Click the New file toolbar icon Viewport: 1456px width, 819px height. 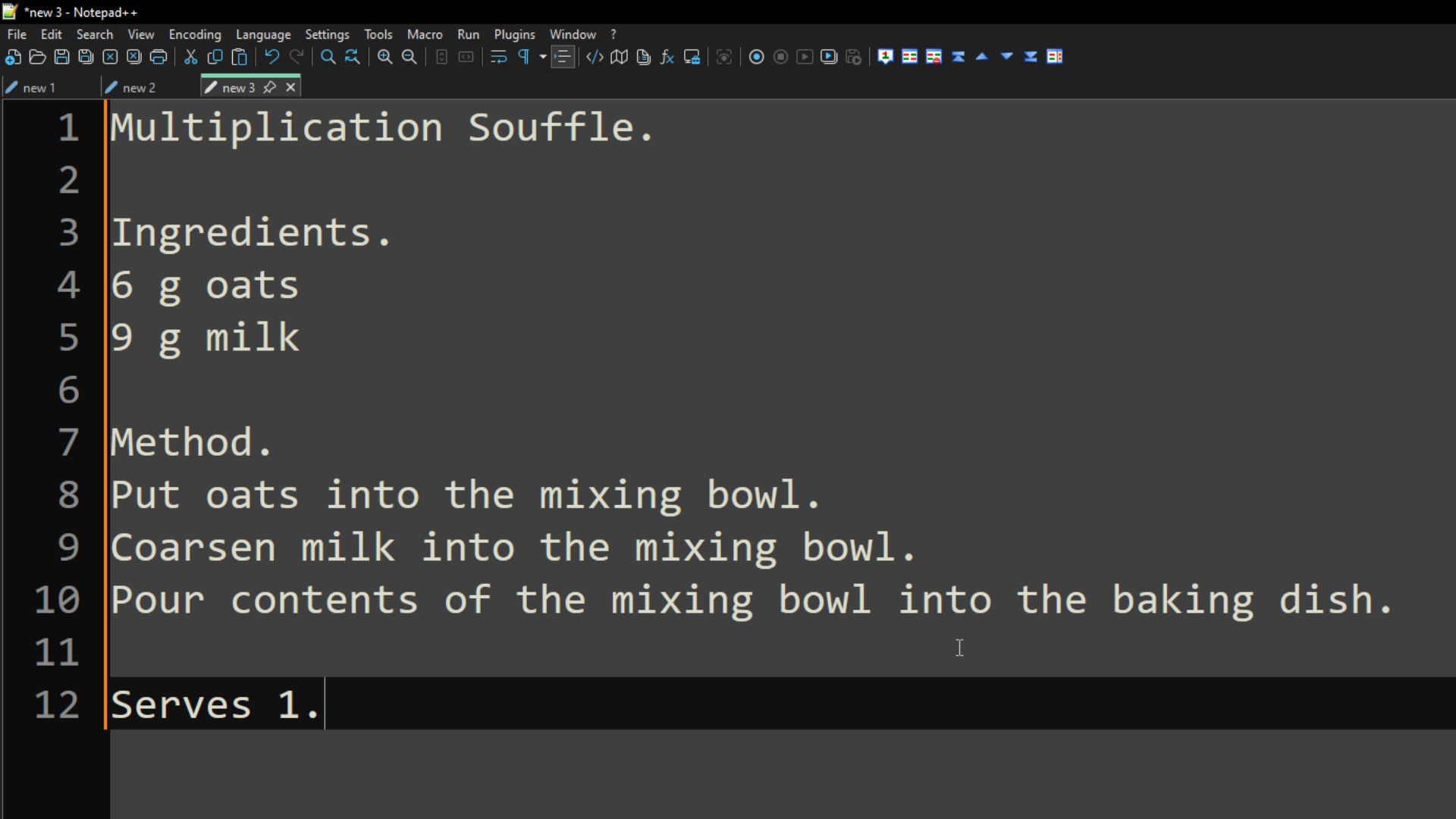click(x=13, y=57)
